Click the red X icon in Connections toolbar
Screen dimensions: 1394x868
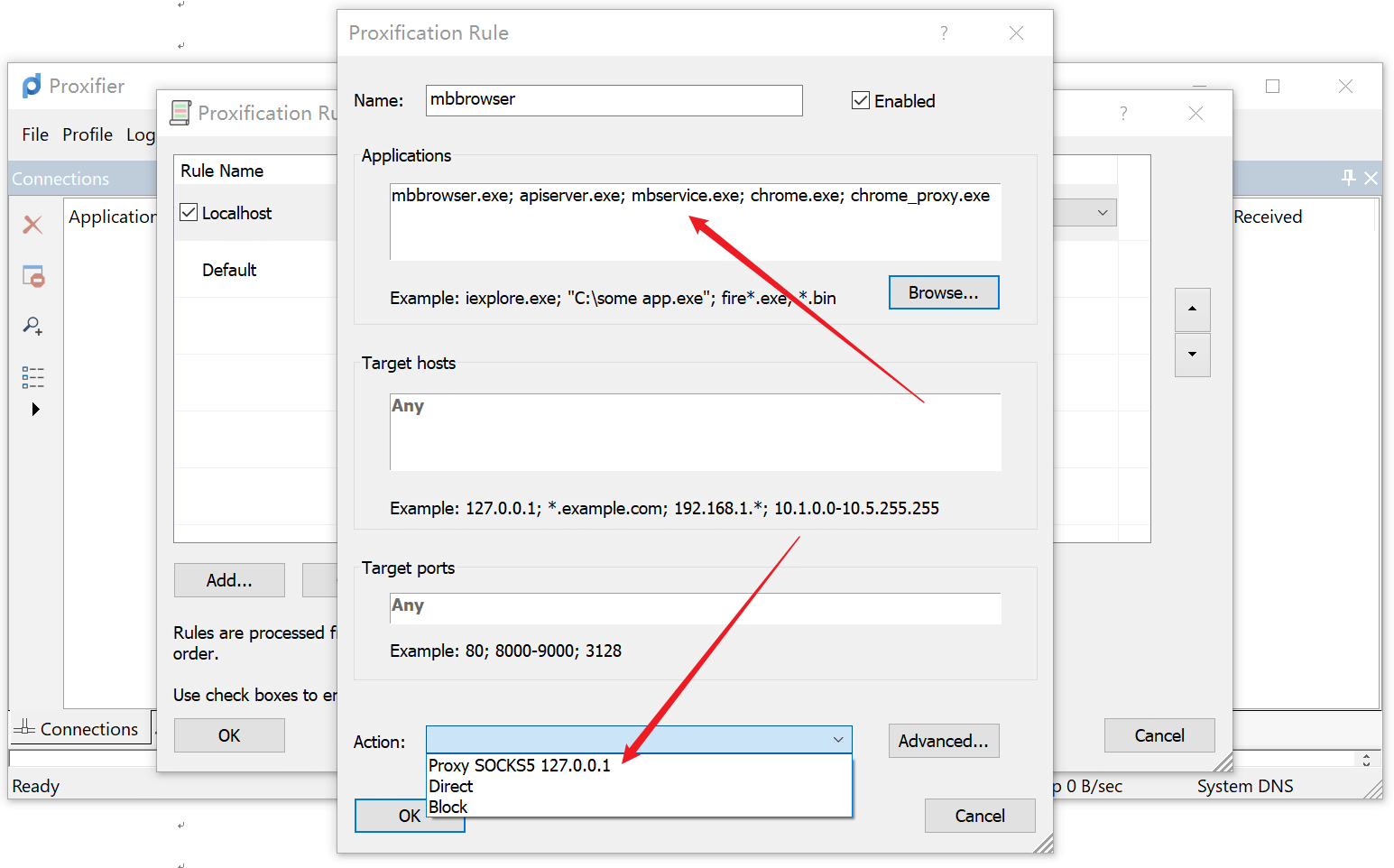click(32, 225)
